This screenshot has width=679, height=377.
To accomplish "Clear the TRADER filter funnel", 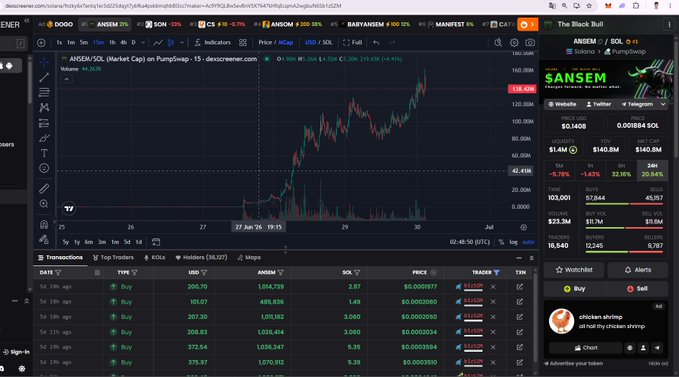I will point(497,272).
